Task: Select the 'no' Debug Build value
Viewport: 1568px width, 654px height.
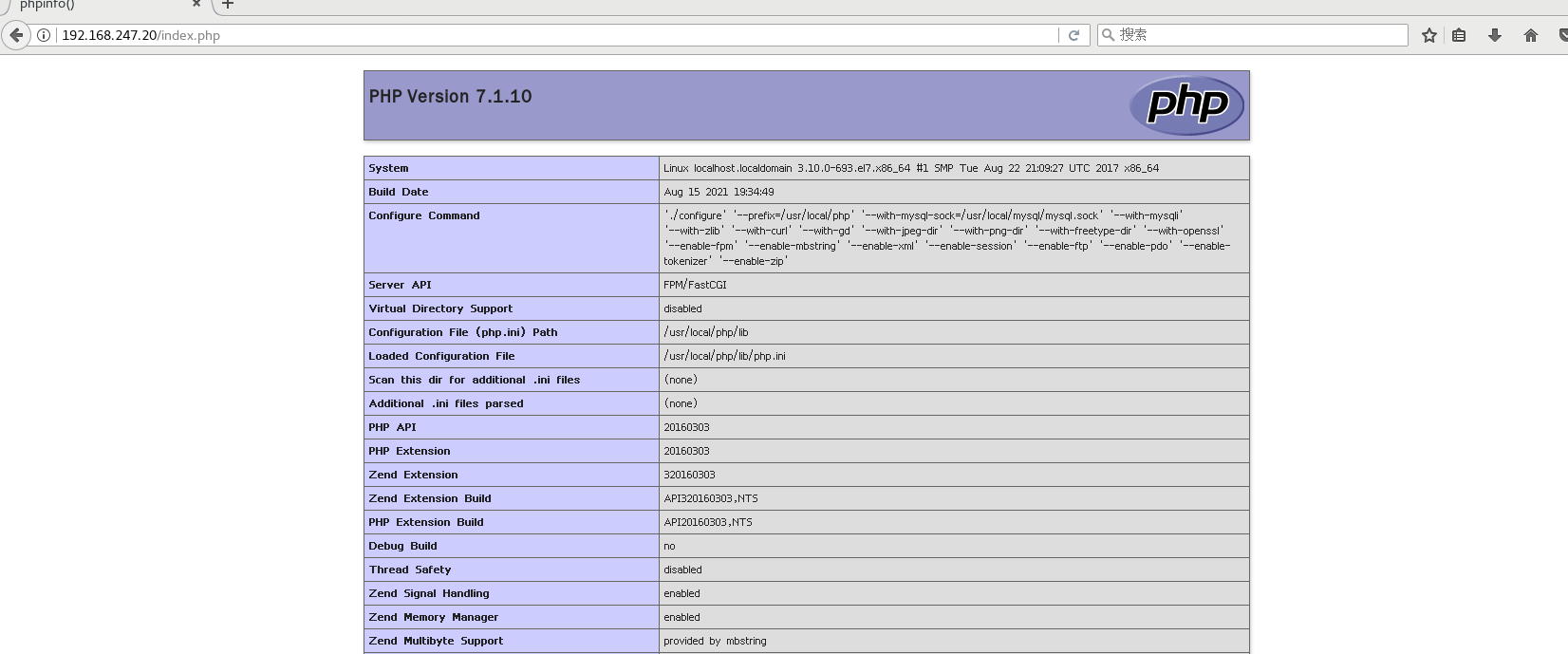Action: [669, 546]
